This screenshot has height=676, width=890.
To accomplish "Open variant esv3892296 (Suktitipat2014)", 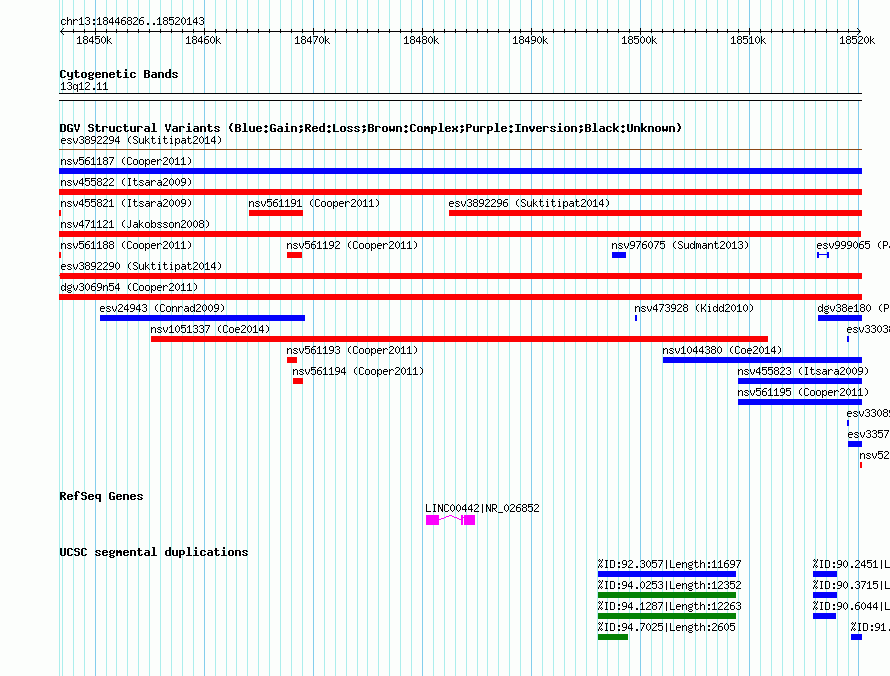I will coord(529,203).
